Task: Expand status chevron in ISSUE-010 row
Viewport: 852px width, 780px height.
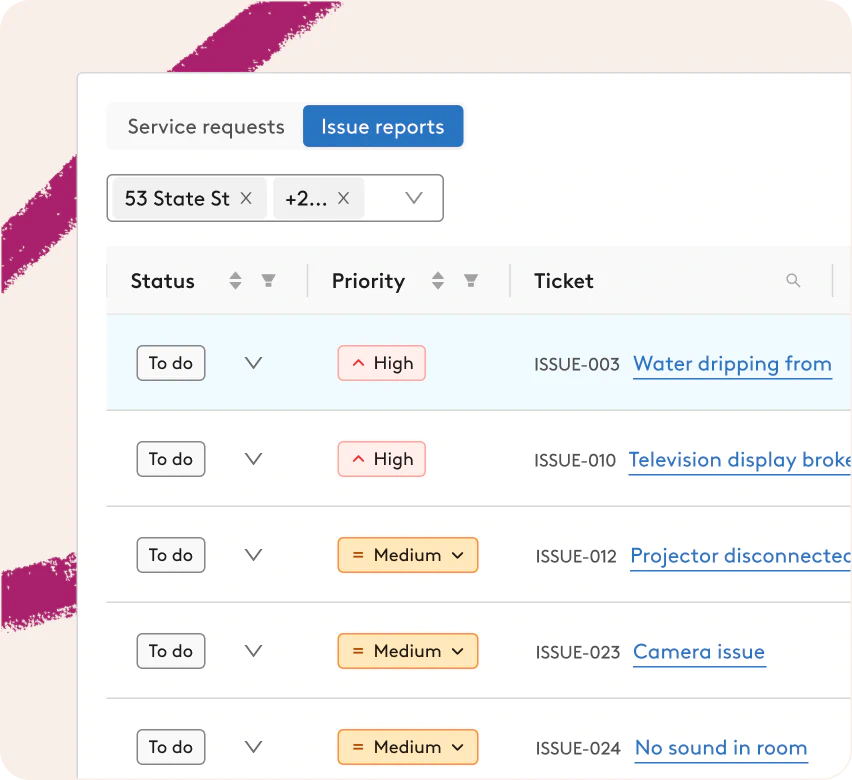Action: pyautogui.click(x=253, y=459)
